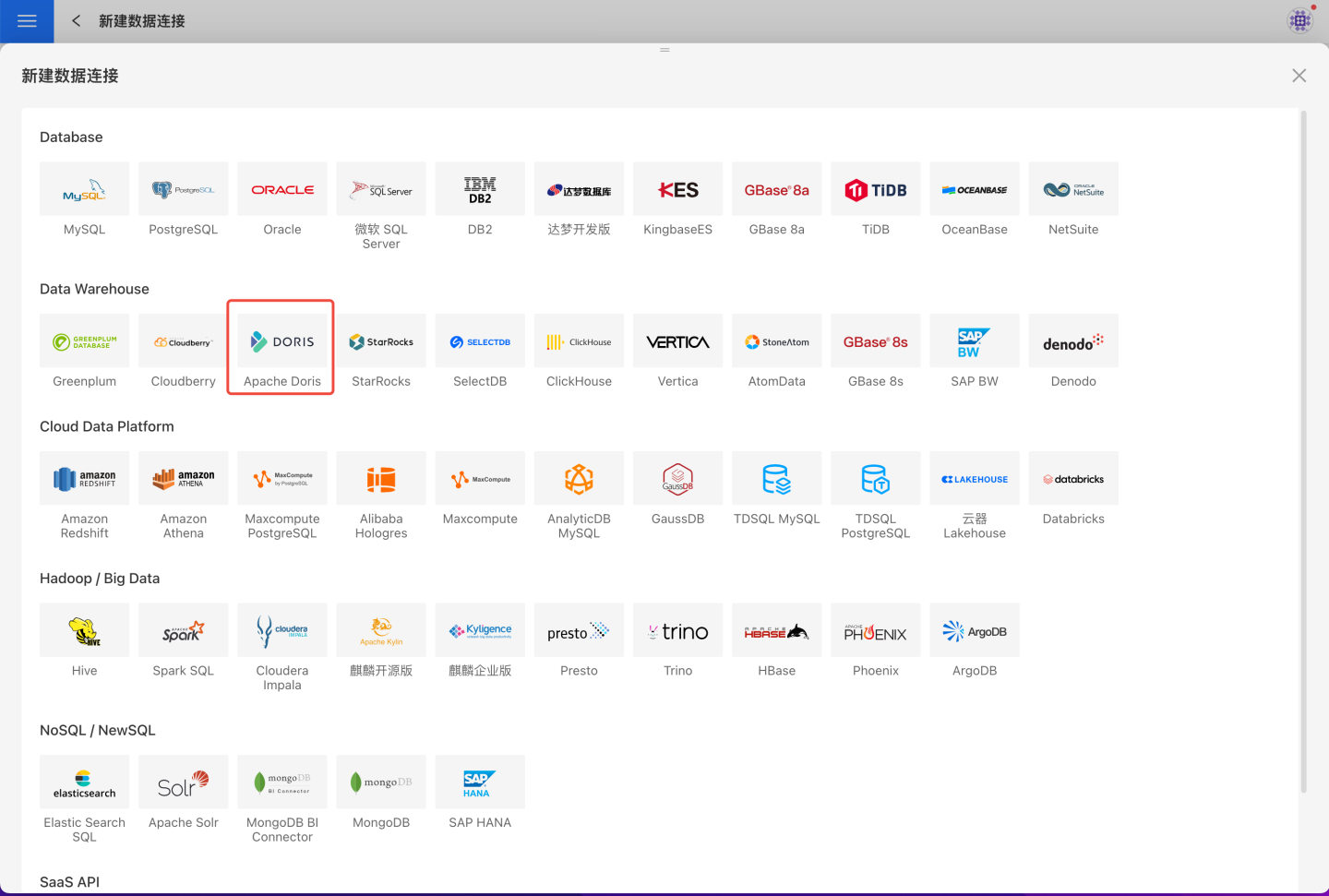Select the MySQL database connector
Image resolution: width=1329 pixels, height=896 pixels.
point(84,190)
